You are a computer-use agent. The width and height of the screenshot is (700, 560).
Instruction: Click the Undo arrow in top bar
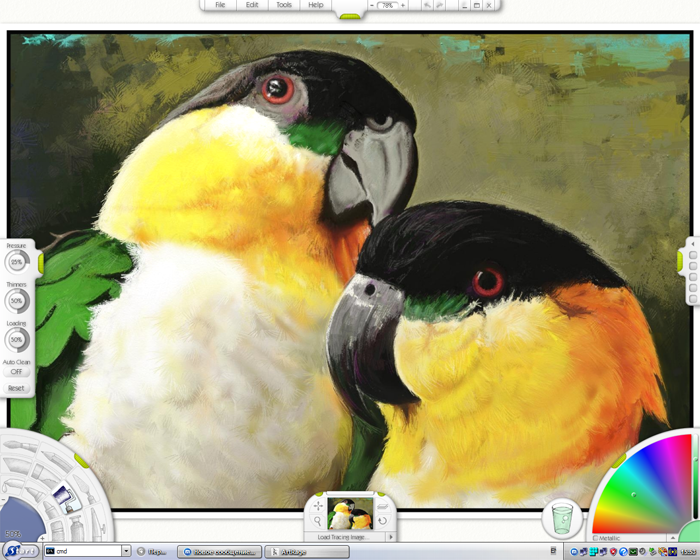coord(427,5)
